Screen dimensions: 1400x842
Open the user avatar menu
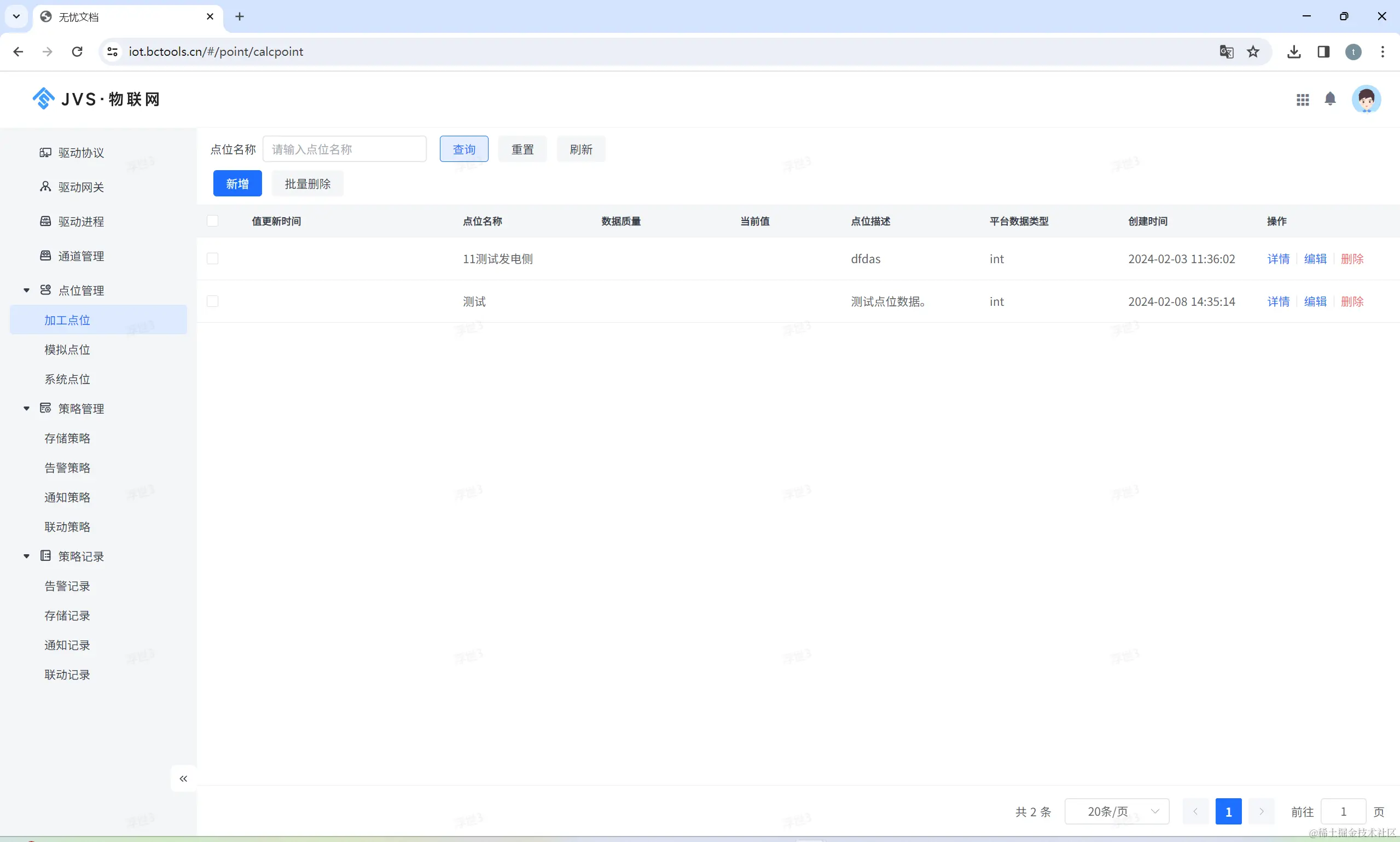[x=1366, y=99]
